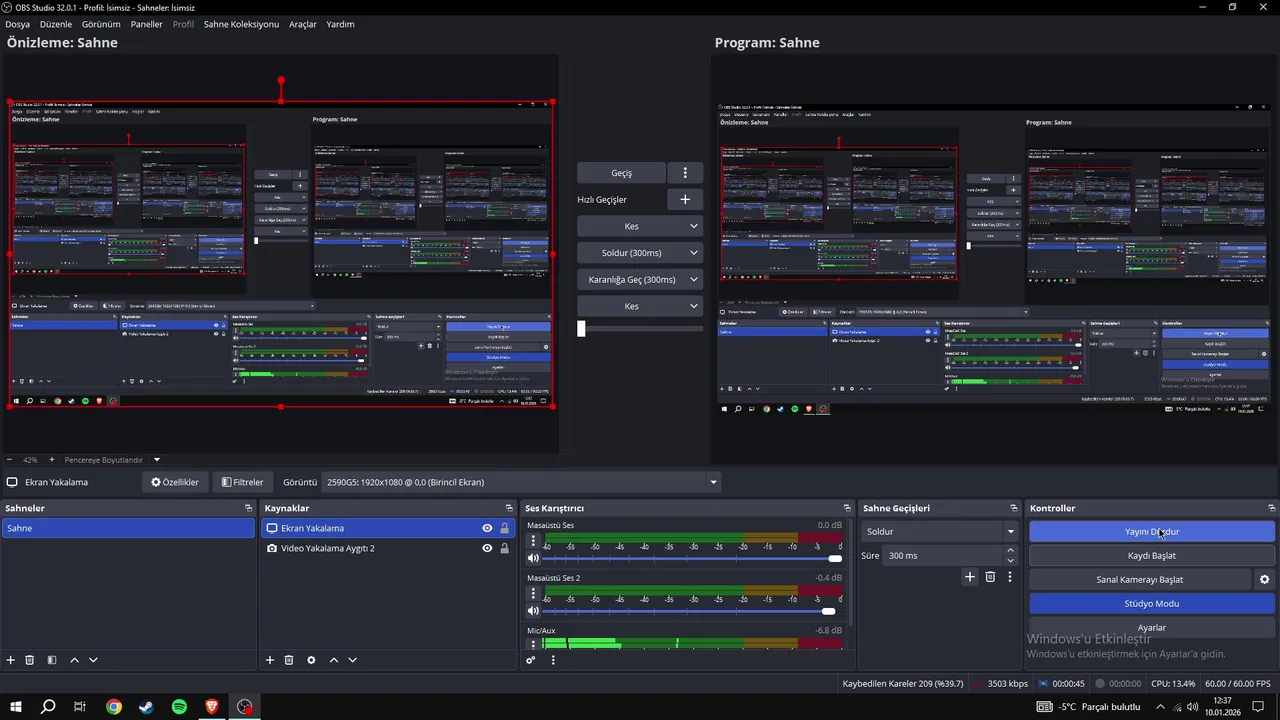The image size is (1280, 720).
Task: Delete the selected source with trash icon
Action: click(289, 660)
